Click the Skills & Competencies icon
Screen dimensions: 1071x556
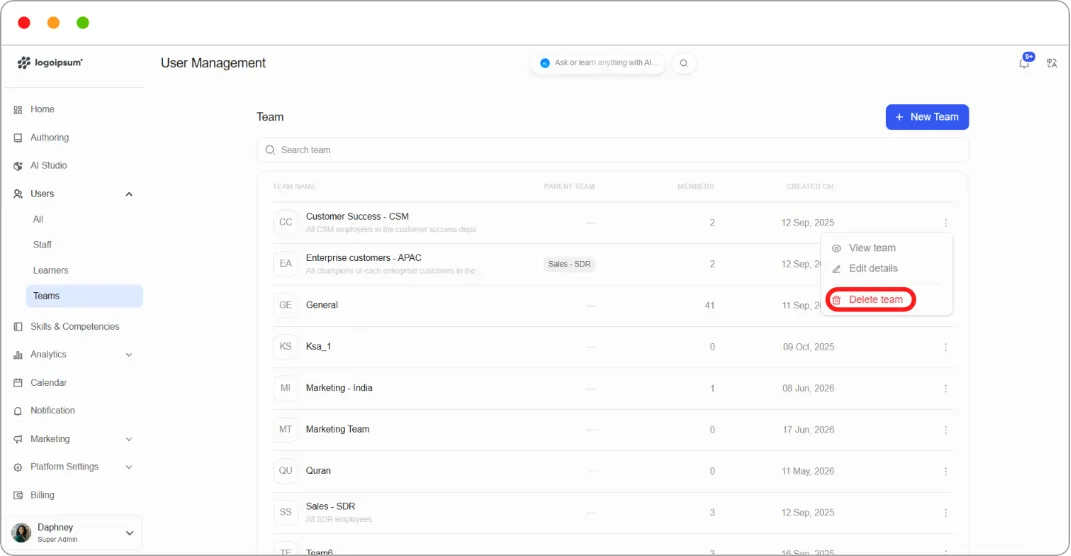[18, 326]
